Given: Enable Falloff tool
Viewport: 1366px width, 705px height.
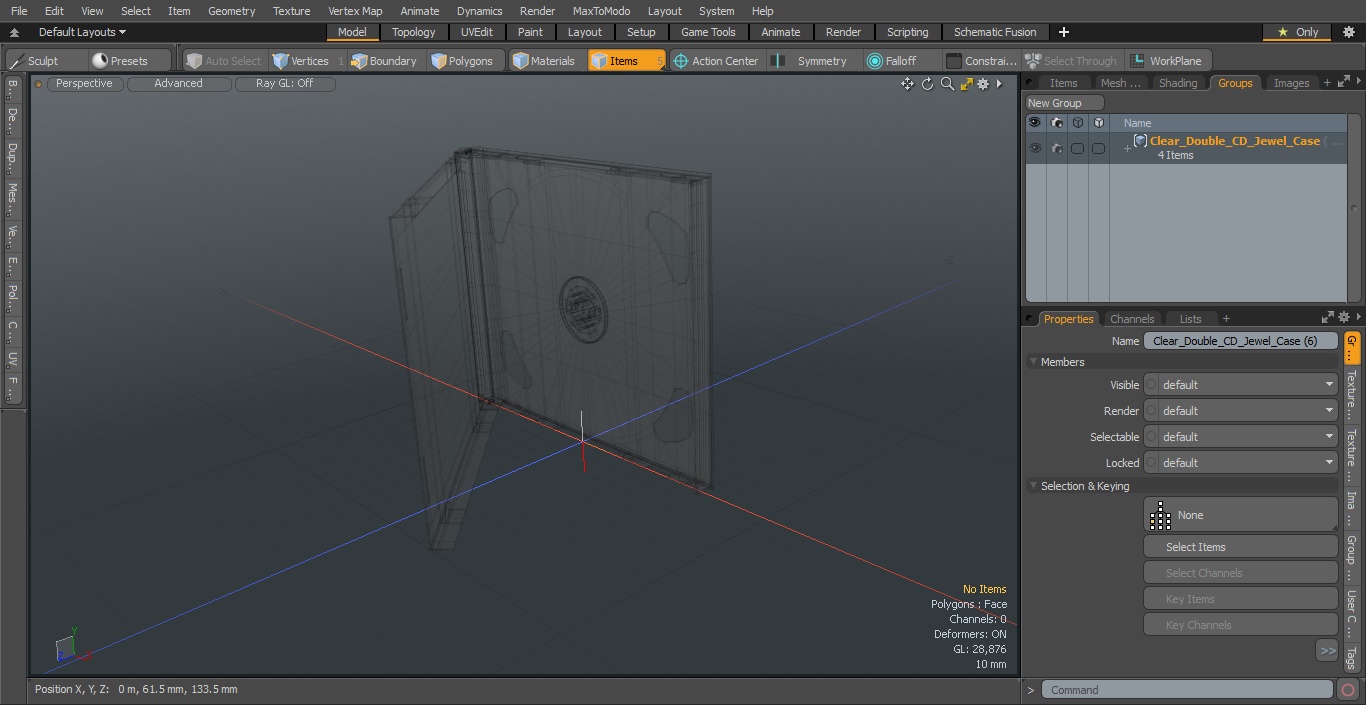Looking at the screenshot, I should coord(891,61).
